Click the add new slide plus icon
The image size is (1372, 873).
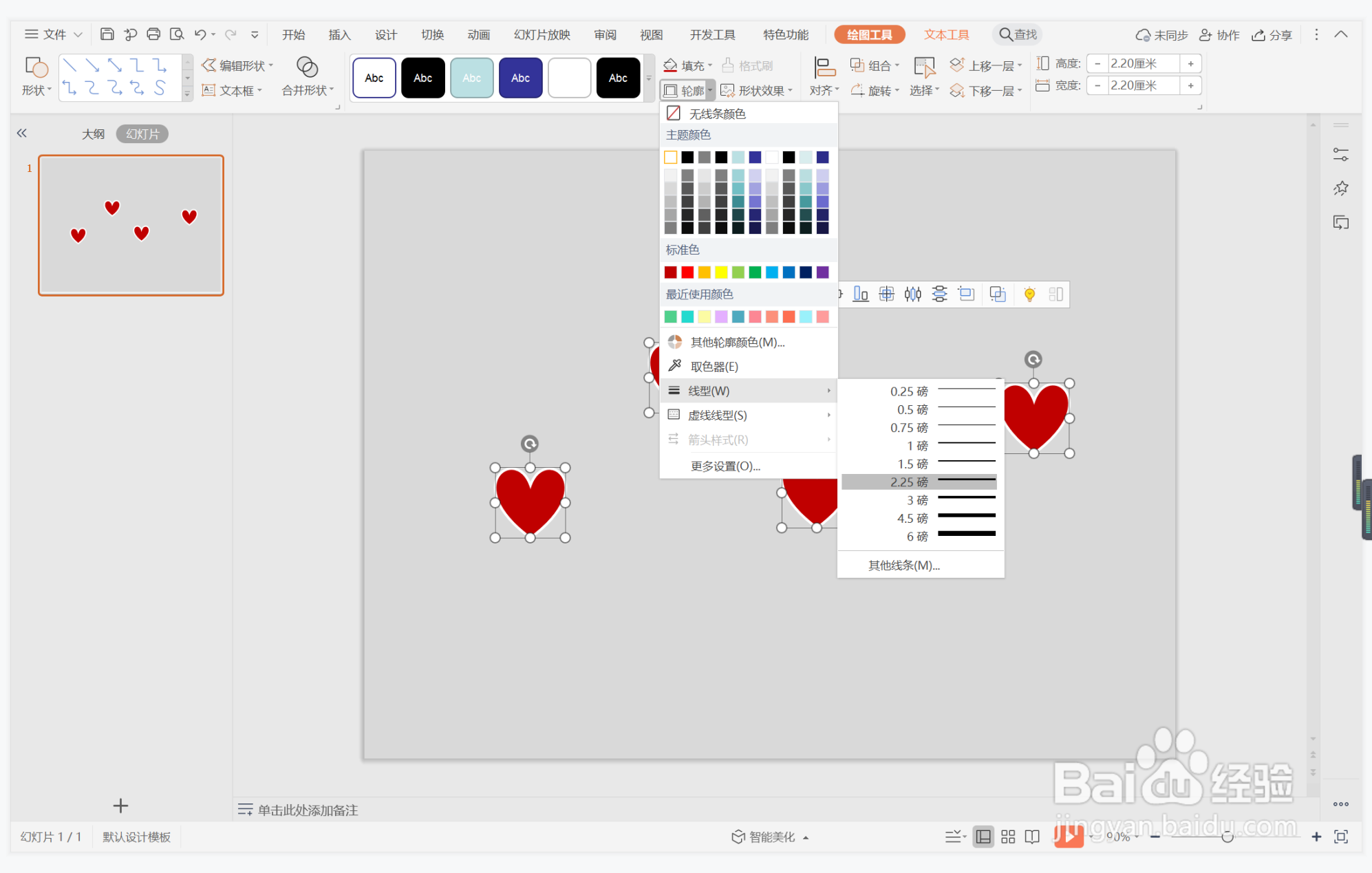(x=120, y=806)
